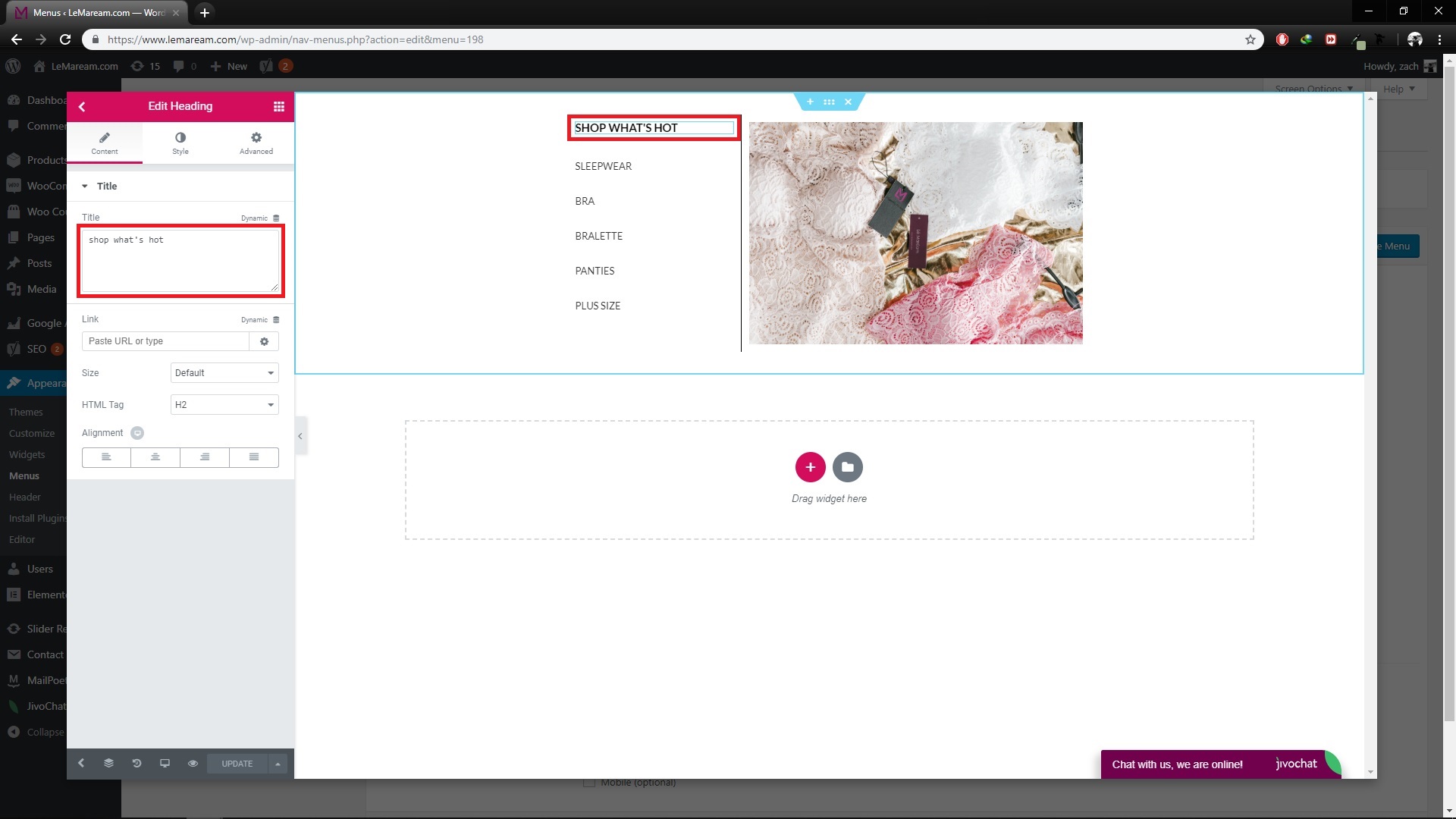
Task: Go back in browser history
Action: pos(16,39)
